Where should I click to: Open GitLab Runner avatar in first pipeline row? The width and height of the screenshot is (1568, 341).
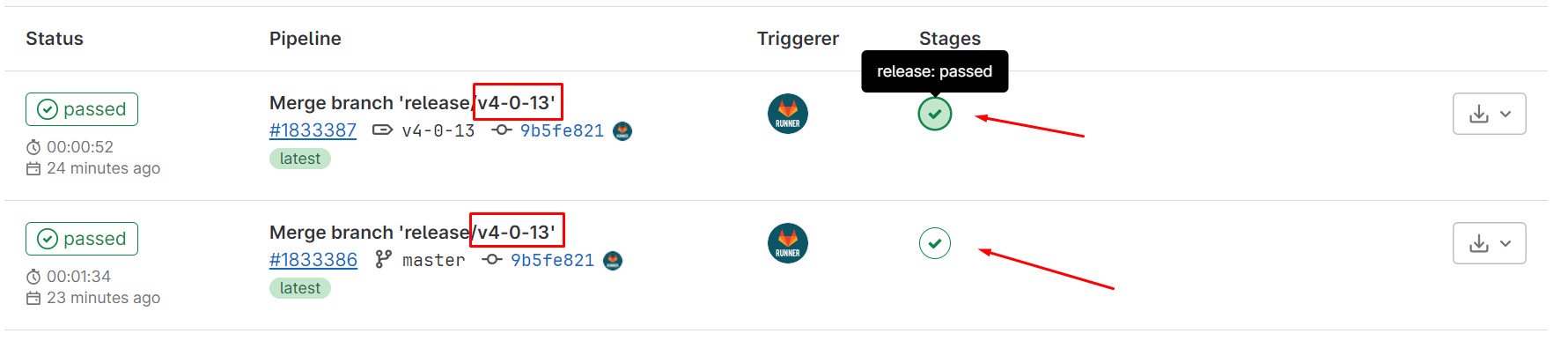788,114
